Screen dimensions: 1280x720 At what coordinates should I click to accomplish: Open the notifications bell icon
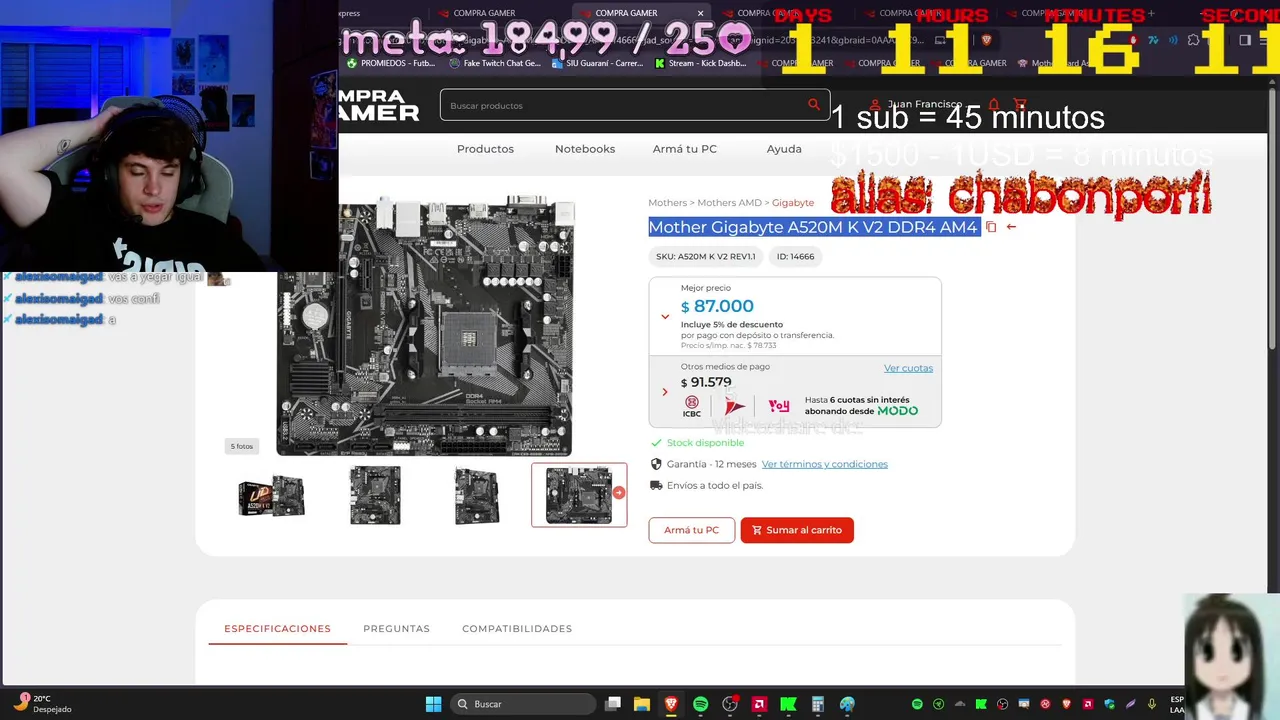point(994,104)
